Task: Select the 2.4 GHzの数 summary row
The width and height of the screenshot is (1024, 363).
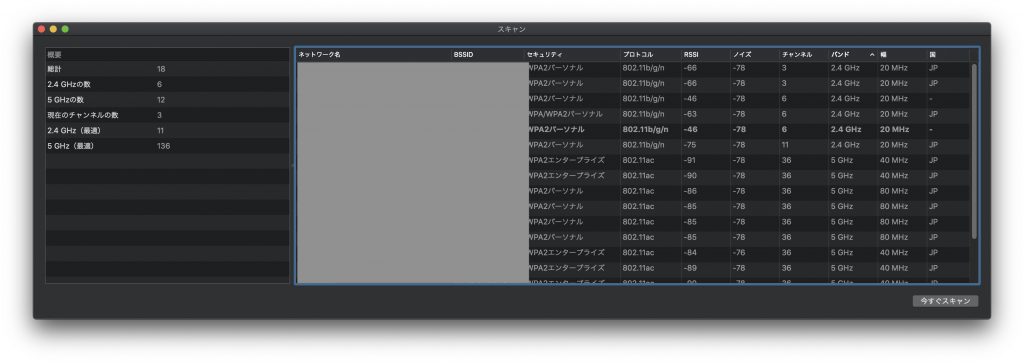Action: pyautogui.click(x=167, y=84)
